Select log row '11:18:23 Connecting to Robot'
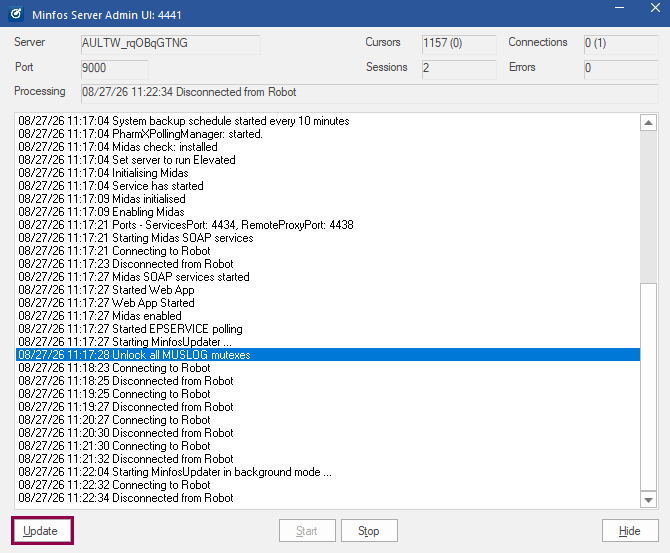Image resolution: width=670 pixels, height=553 pixels. (x=328, y=368)
